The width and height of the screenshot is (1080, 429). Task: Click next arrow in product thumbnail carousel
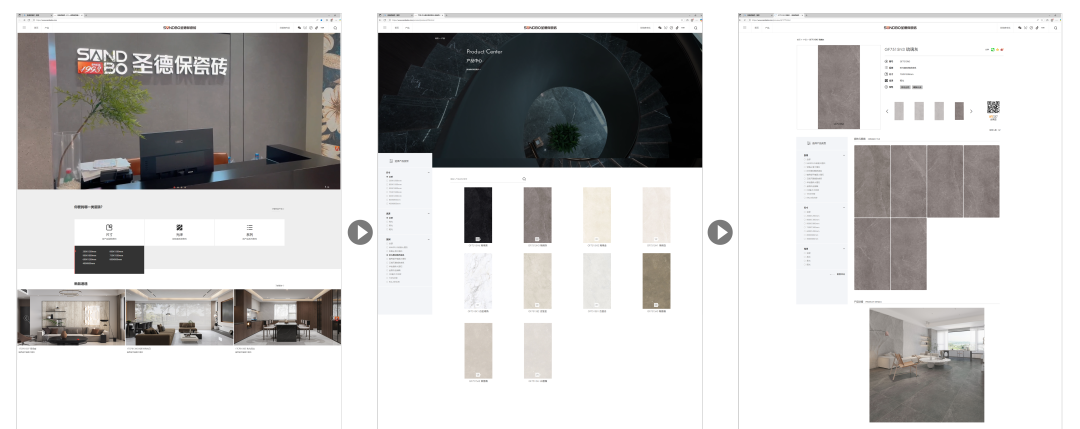point(971,111)
